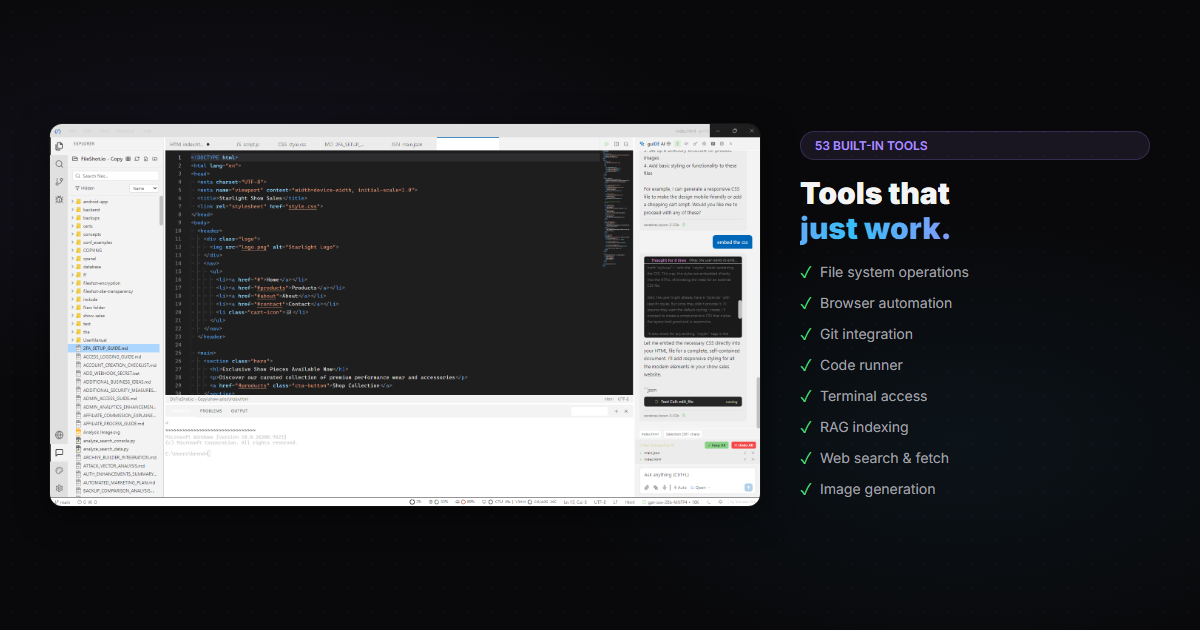Viewport: 1200px width, 630px height.
Task: Expand the fileshot-encryption folder
Action: pos(100,283)
